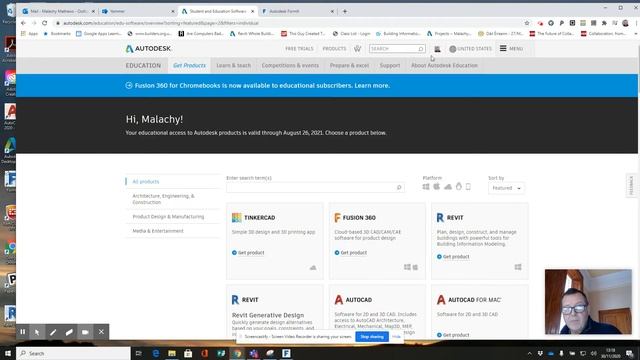Open Task View on taskbar
The width and height of the screenshot is (640, 360).
pyautogui.click(x=139, y=353)
